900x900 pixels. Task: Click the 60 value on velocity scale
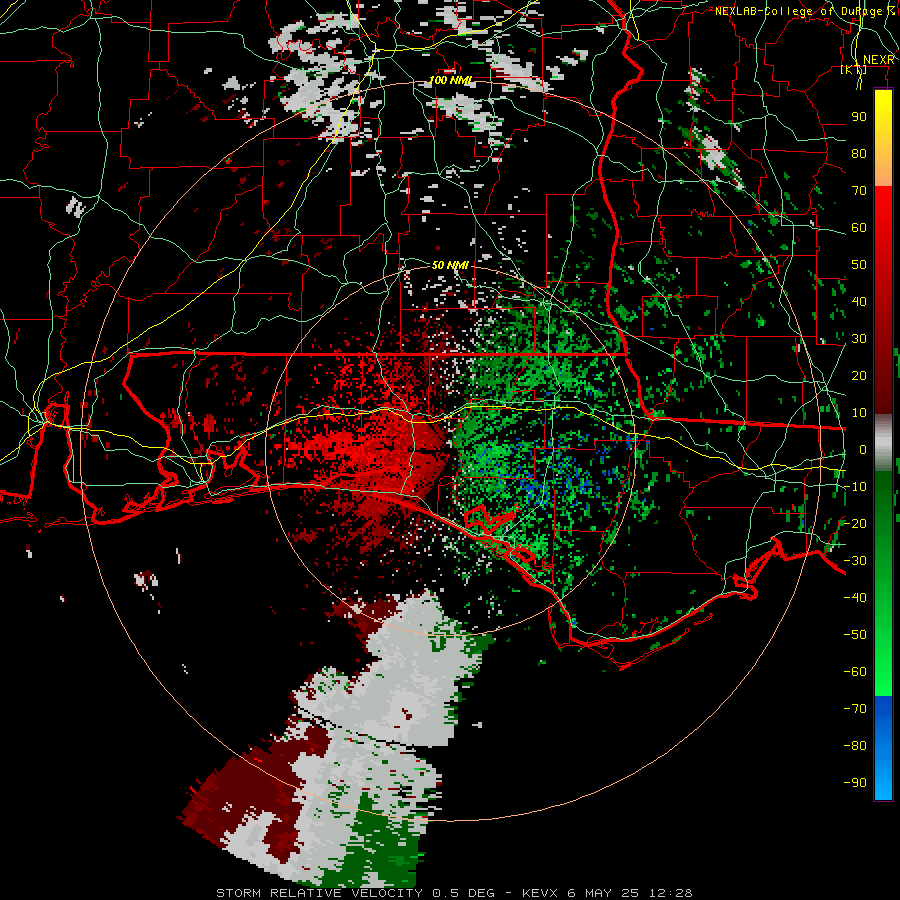coord(859,228)
